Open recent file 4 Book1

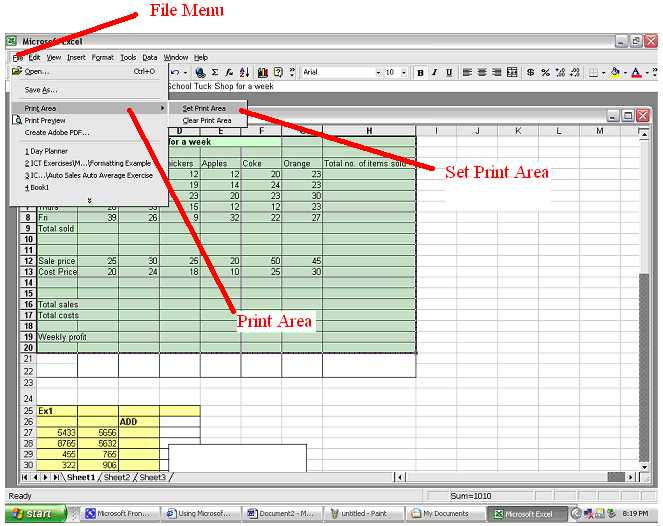tap(89, 187)
